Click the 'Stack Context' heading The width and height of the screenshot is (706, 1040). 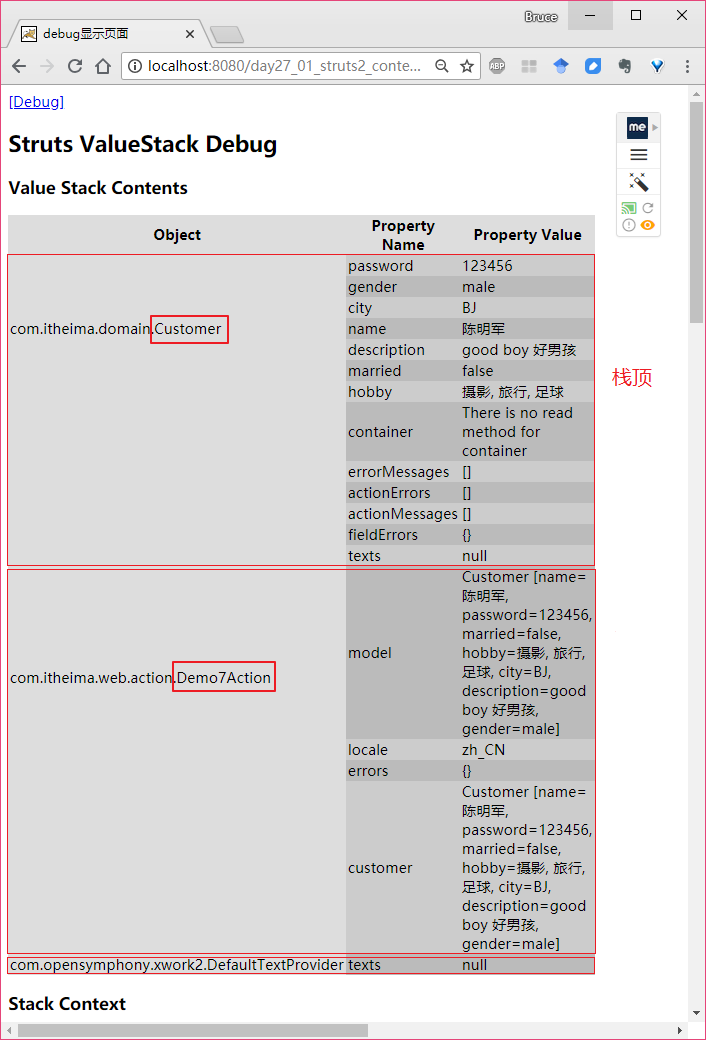point(67,1004)
